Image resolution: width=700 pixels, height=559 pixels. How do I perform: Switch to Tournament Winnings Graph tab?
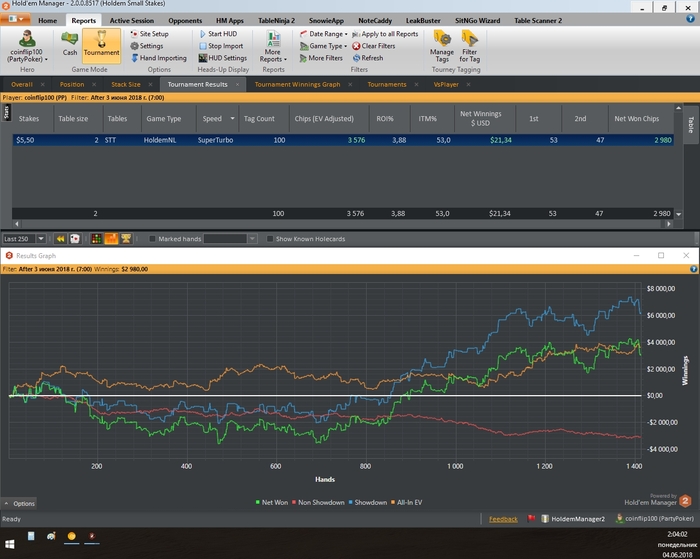(297, 84)
